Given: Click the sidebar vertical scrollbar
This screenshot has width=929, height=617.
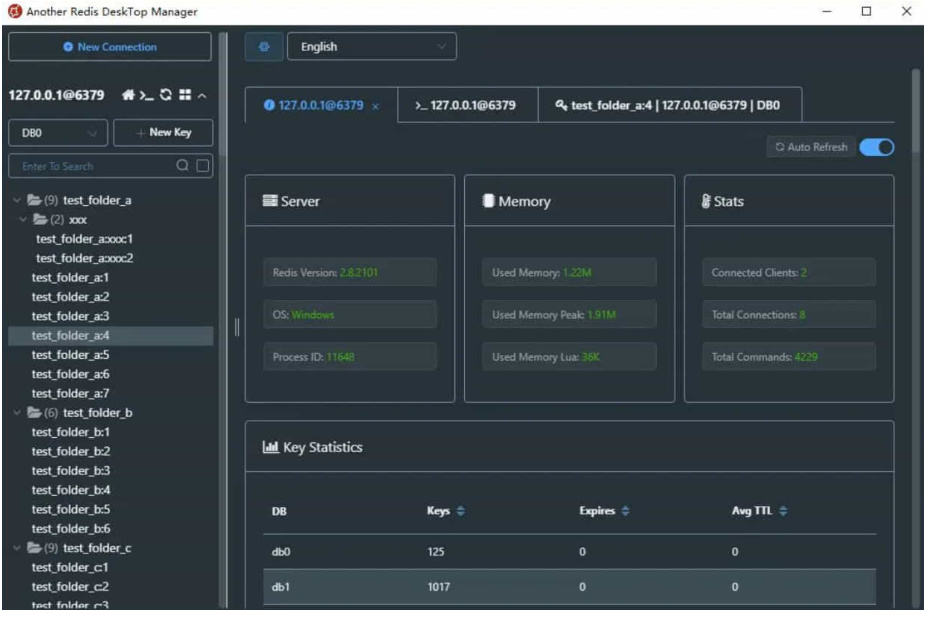Looking at the screenshot, I should [x=223, y=95].
